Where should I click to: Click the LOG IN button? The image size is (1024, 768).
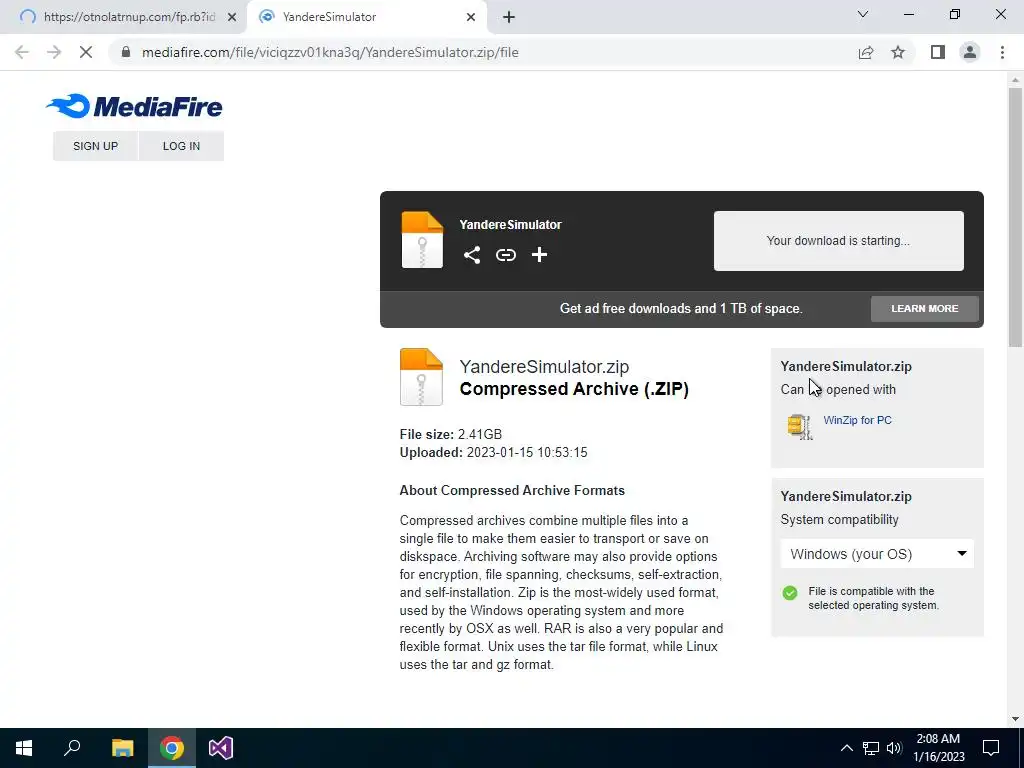click(182, 146)
